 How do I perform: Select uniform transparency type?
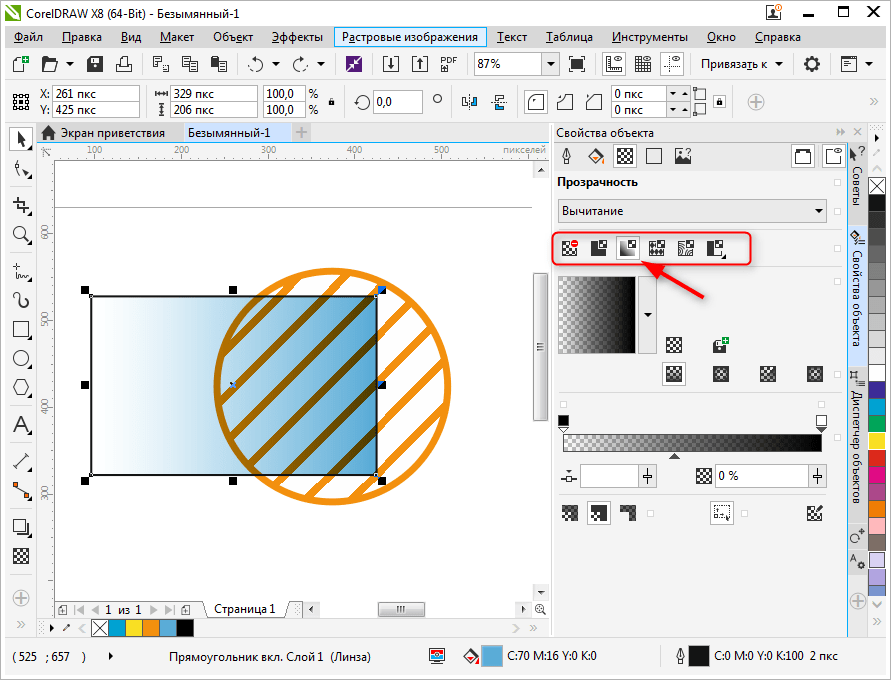[x=599, y=248]
